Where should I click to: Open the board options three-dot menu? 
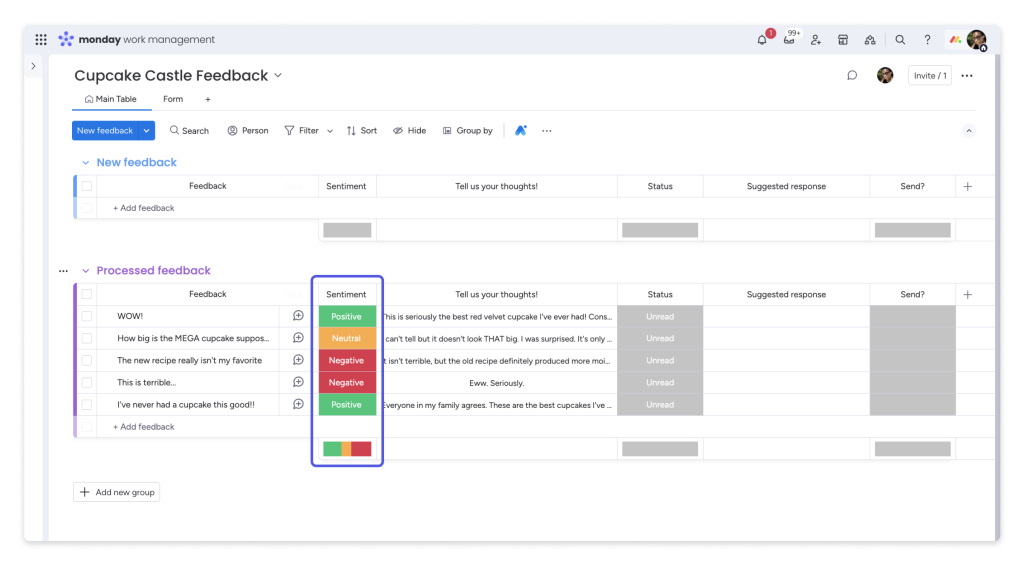pyautogui.click(x=967, y=76)
